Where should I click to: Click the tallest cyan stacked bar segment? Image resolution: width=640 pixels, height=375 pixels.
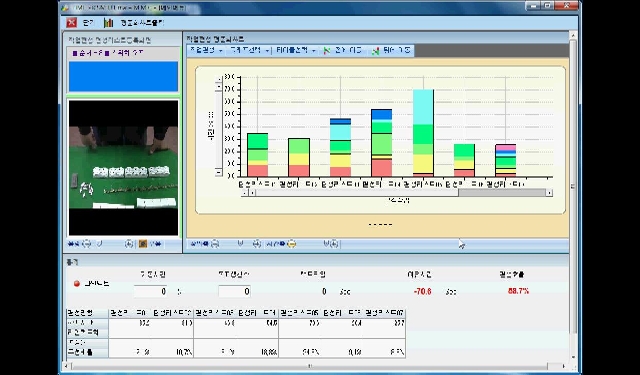click(x=423, y=107)
